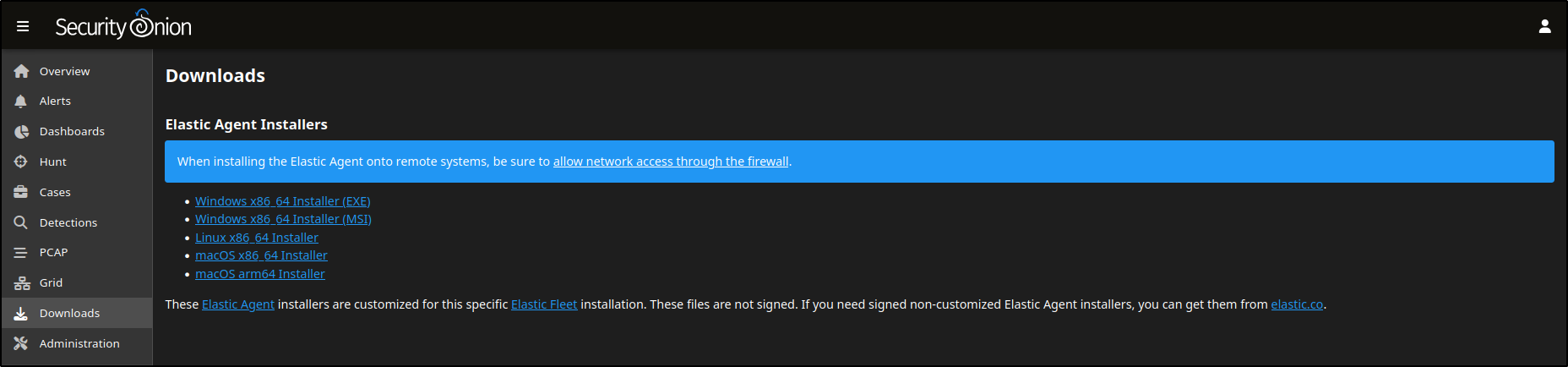Click the Grid network icon

21,283
